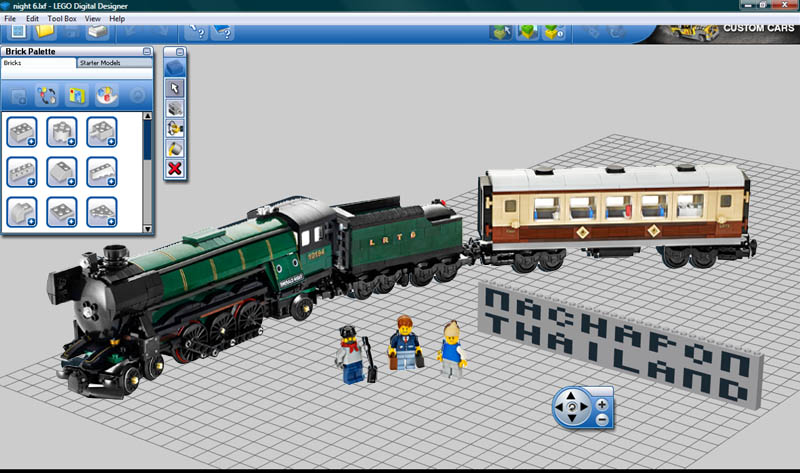
Task: Switch to the Starter Models tab
Action: [114, 63]
